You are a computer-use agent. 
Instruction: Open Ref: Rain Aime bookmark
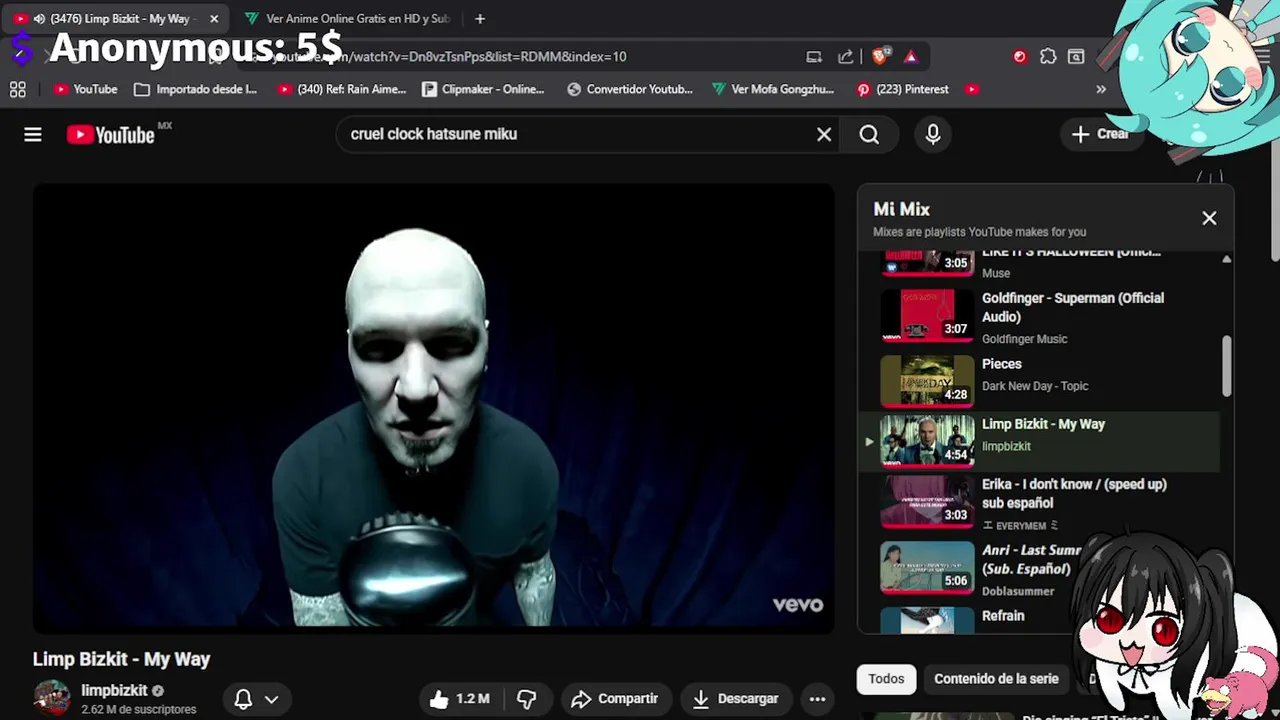[x=342, y=89]
